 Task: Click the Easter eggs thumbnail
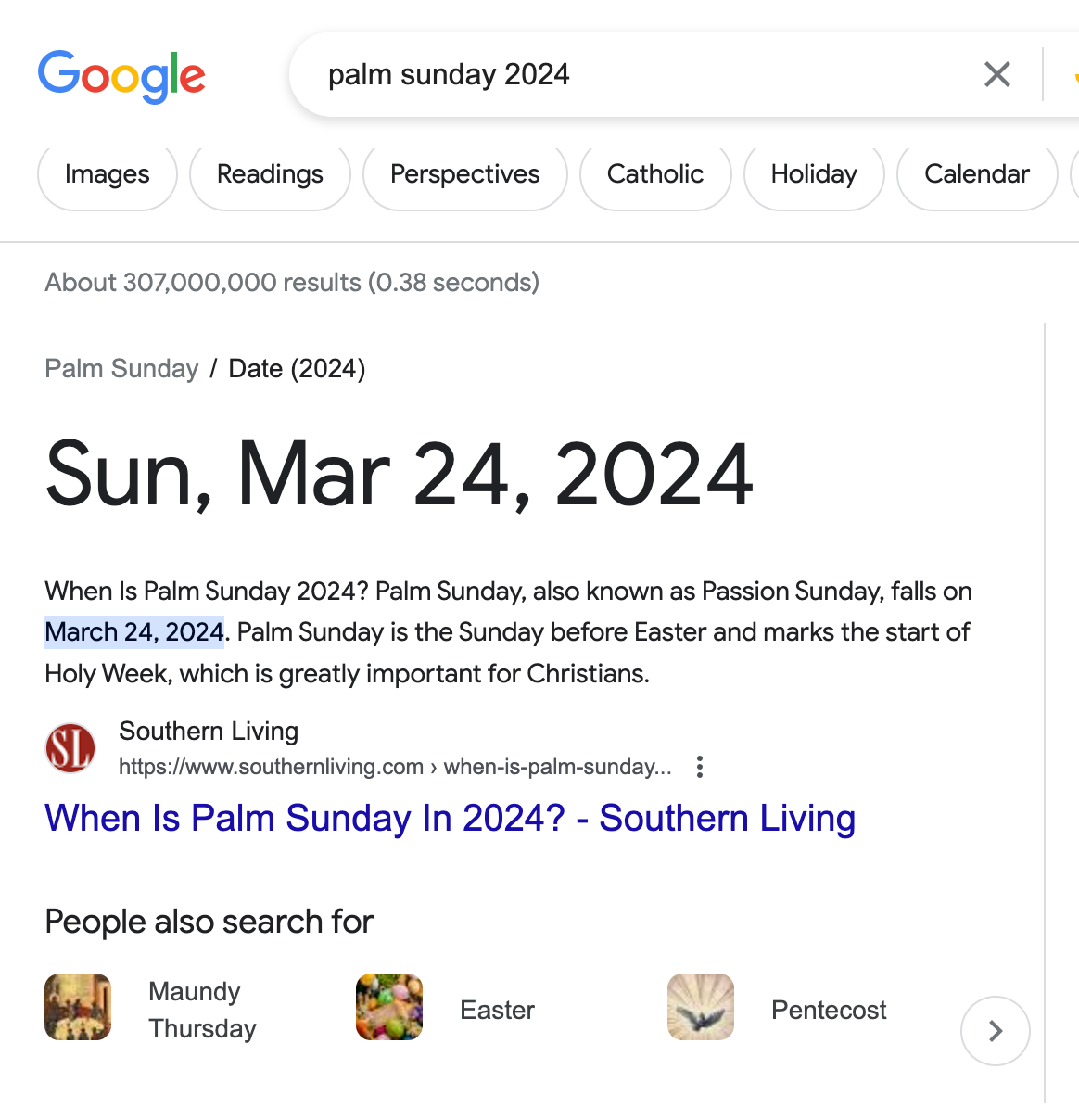click(389, 1007)
